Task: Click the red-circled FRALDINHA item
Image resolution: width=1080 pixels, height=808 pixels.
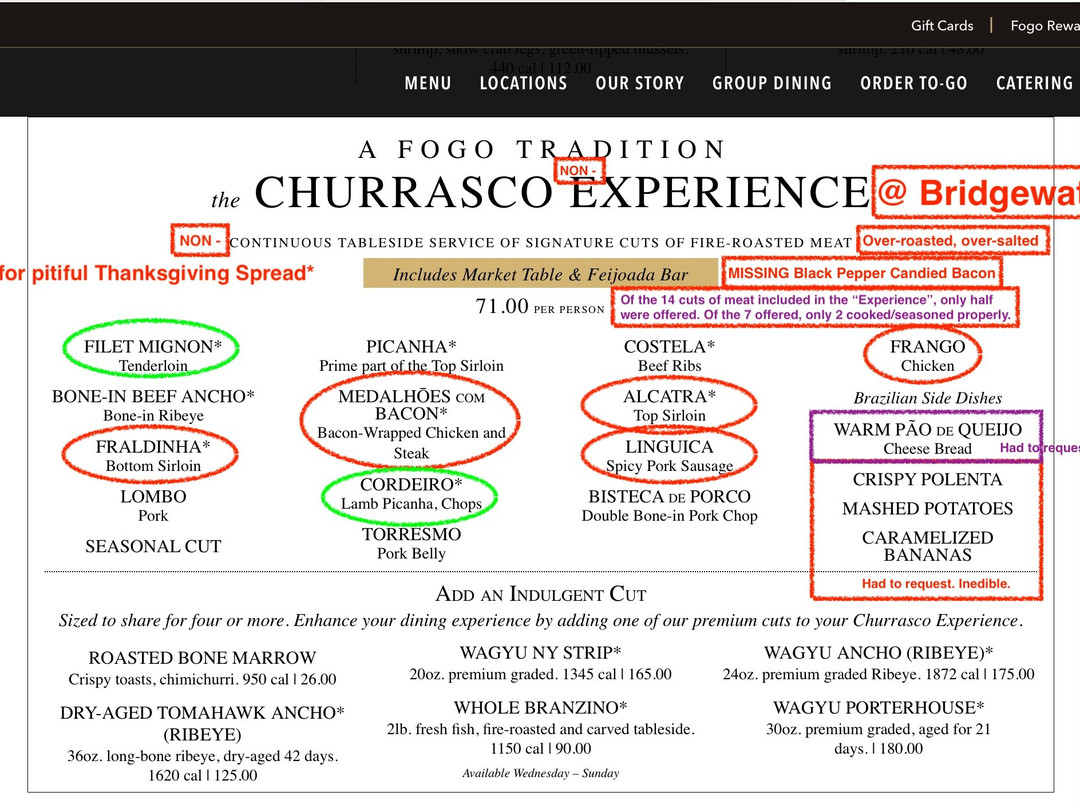Action: pos(153,455)
